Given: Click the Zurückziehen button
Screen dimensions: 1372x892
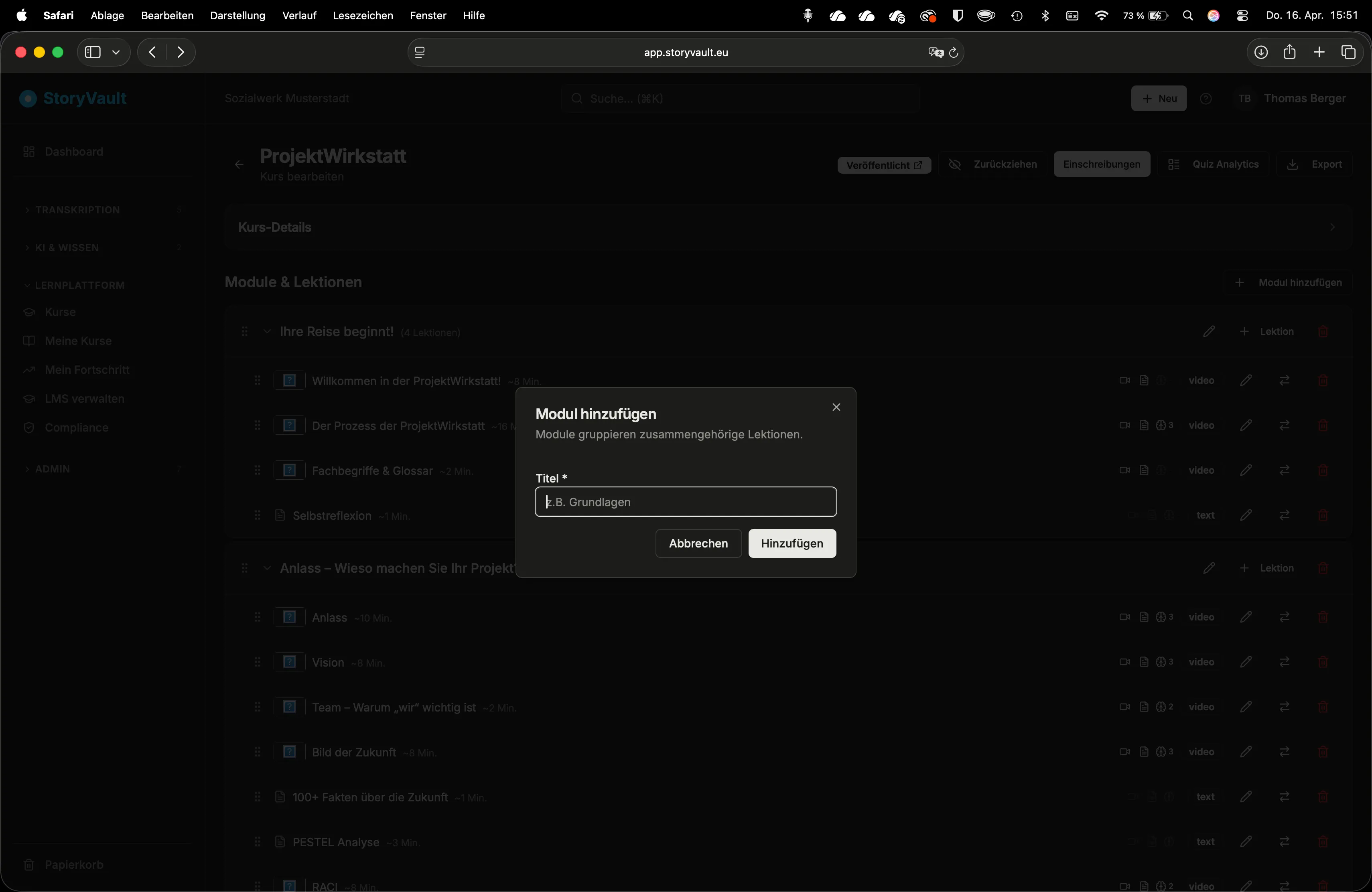Looking at the screenshot, I should (x=992, y=165).
